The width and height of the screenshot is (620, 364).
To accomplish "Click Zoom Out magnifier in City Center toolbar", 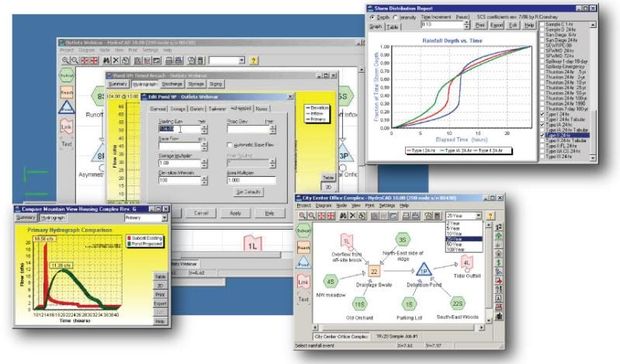I will pyautogui.click(x=312, y=216).
